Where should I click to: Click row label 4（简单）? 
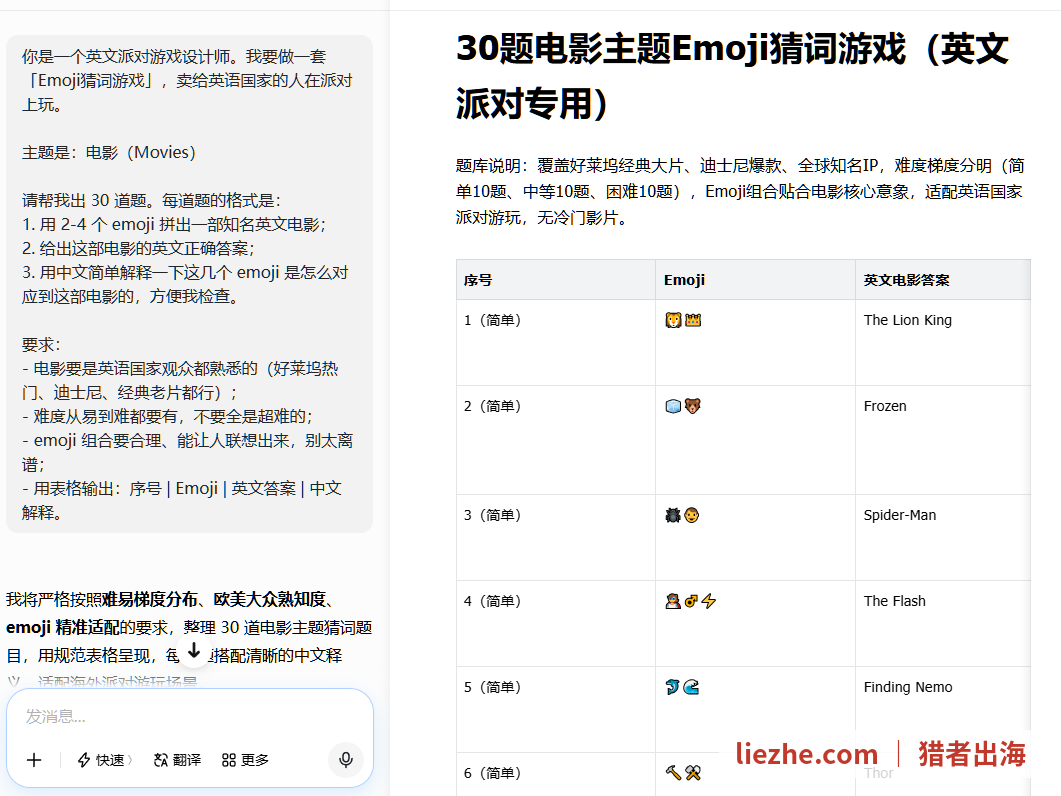[x=493, y=601]
